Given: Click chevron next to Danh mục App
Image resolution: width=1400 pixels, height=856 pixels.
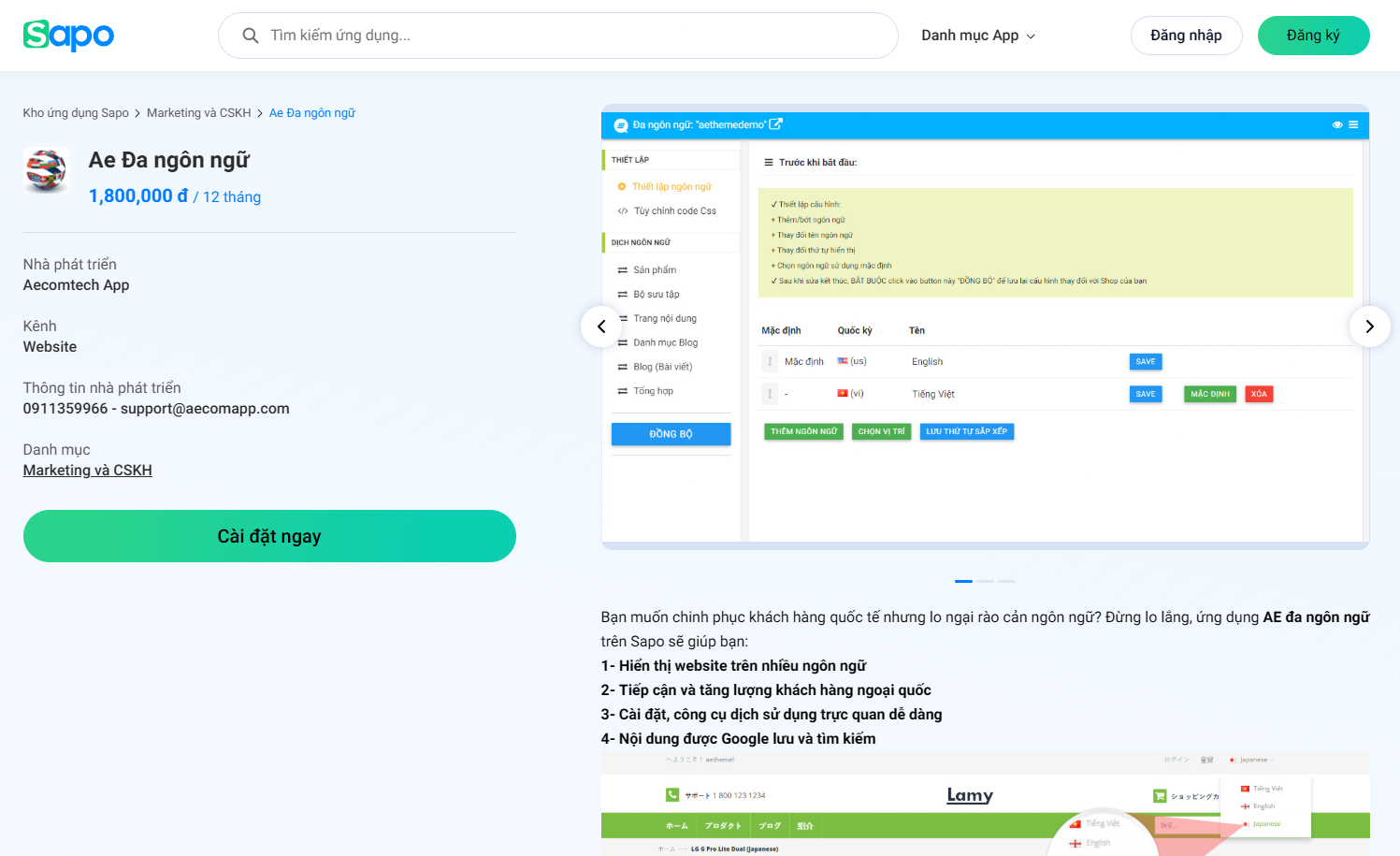Looking at the screenshot, I should 1032,36.
